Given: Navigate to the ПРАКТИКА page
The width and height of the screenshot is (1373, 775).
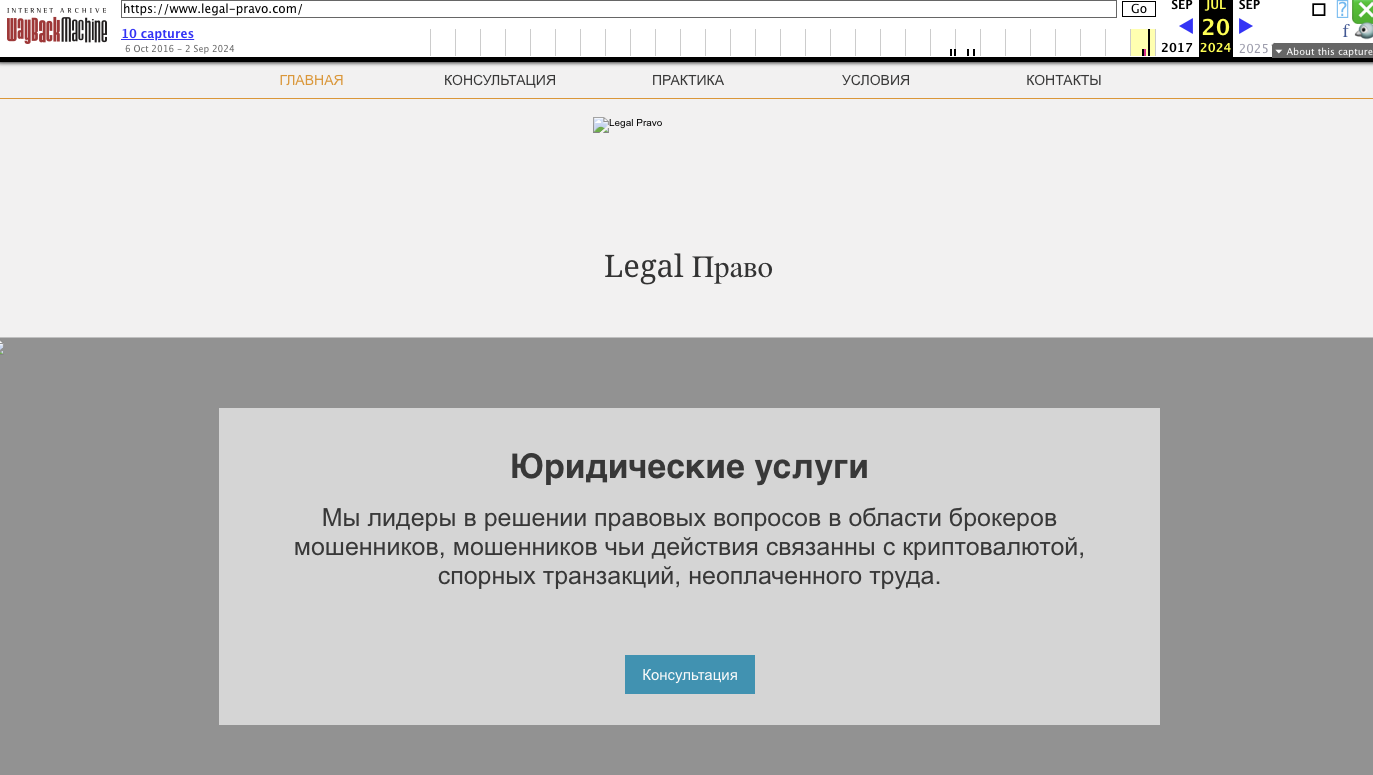Looking at the screenshot, I should click(x=688, y=80).
